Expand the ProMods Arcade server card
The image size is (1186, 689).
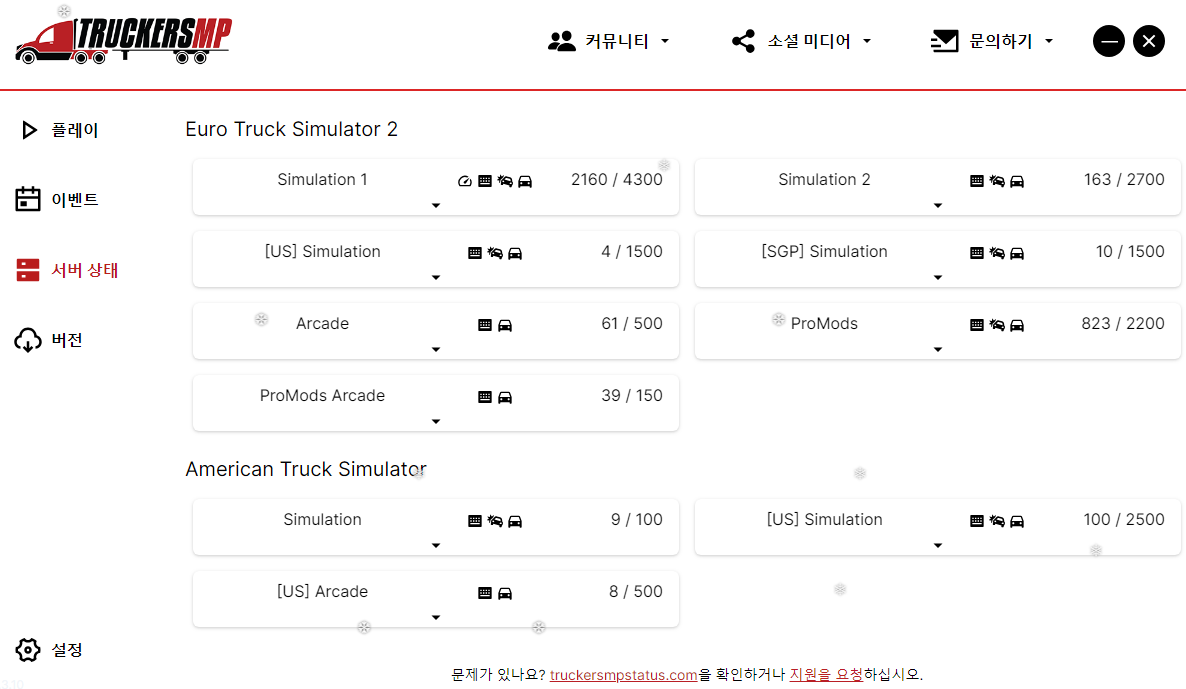(x=436, y=422)
